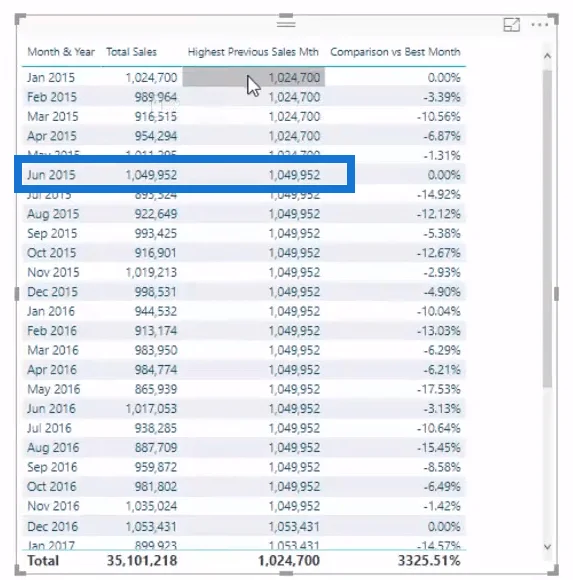Click scrollbar down arrow
573x580 pixels.
[547, 547]
